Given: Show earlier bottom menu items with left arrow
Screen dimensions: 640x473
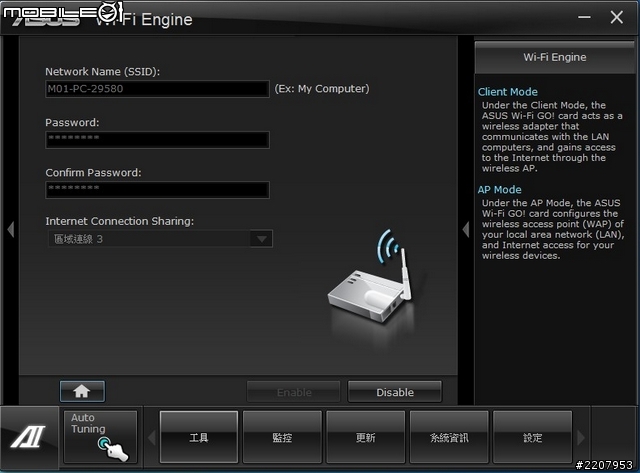Looking at the screenshot, I should pos(151,438).
